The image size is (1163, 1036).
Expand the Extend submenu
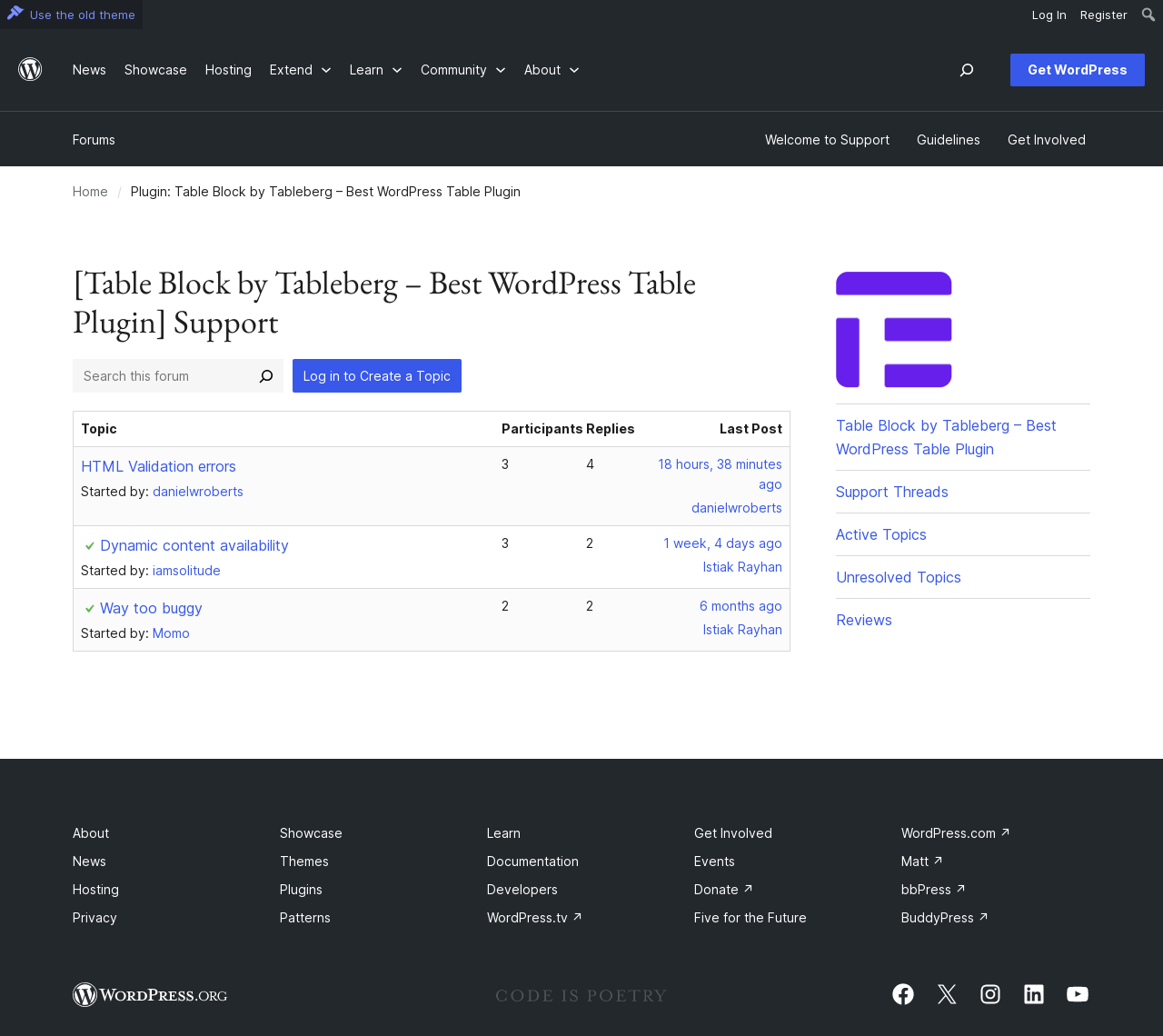click(x=326, y=70)
